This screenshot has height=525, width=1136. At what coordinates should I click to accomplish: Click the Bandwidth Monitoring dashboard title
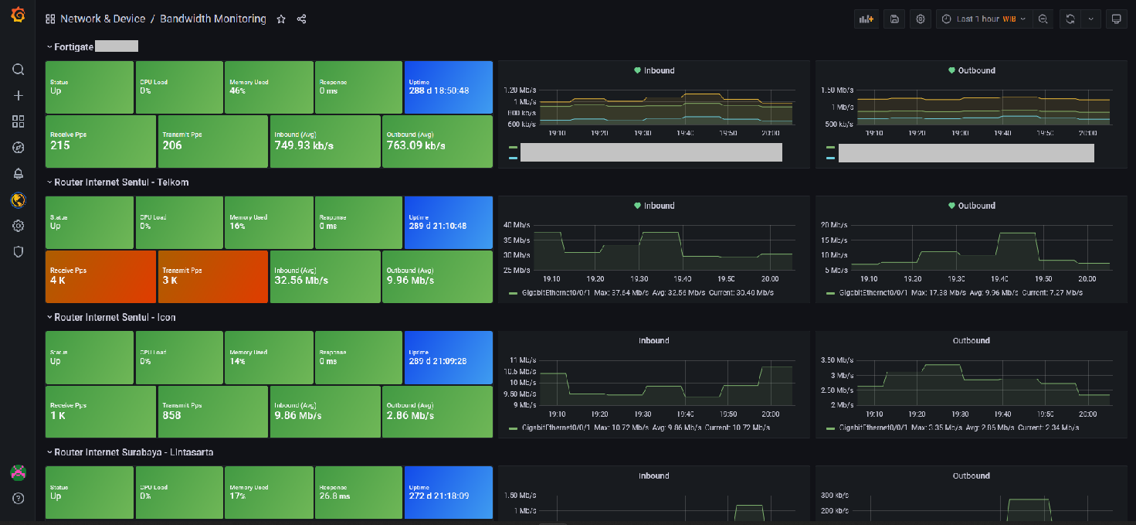point(213,20)
